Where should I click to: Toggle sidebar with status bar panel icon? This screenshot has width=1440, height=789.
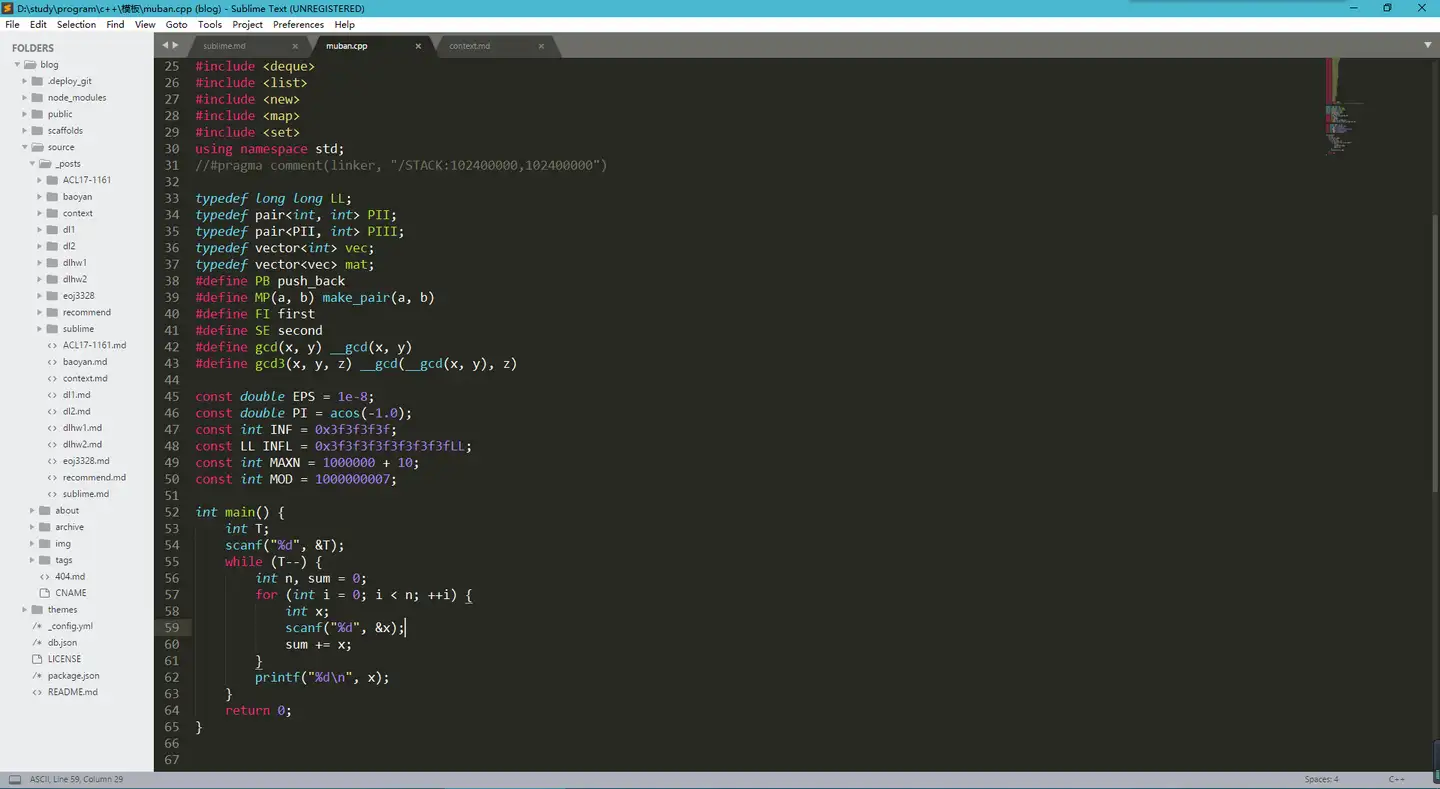[15, 779]
